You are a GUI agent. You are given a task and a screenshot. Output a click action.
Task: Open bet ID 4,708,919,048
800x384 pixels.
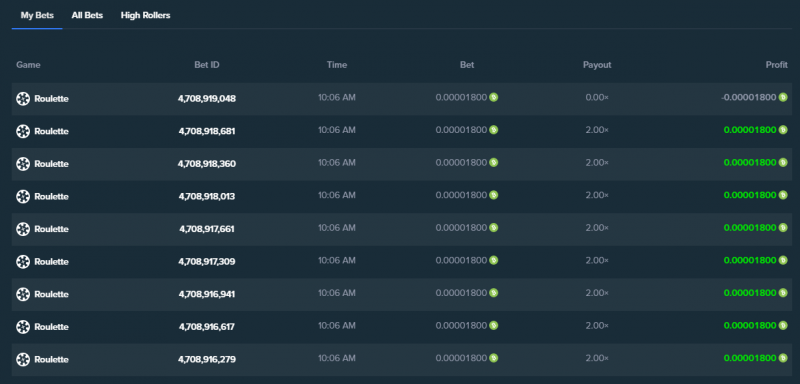pyautogui.click(x=207, y=98)
